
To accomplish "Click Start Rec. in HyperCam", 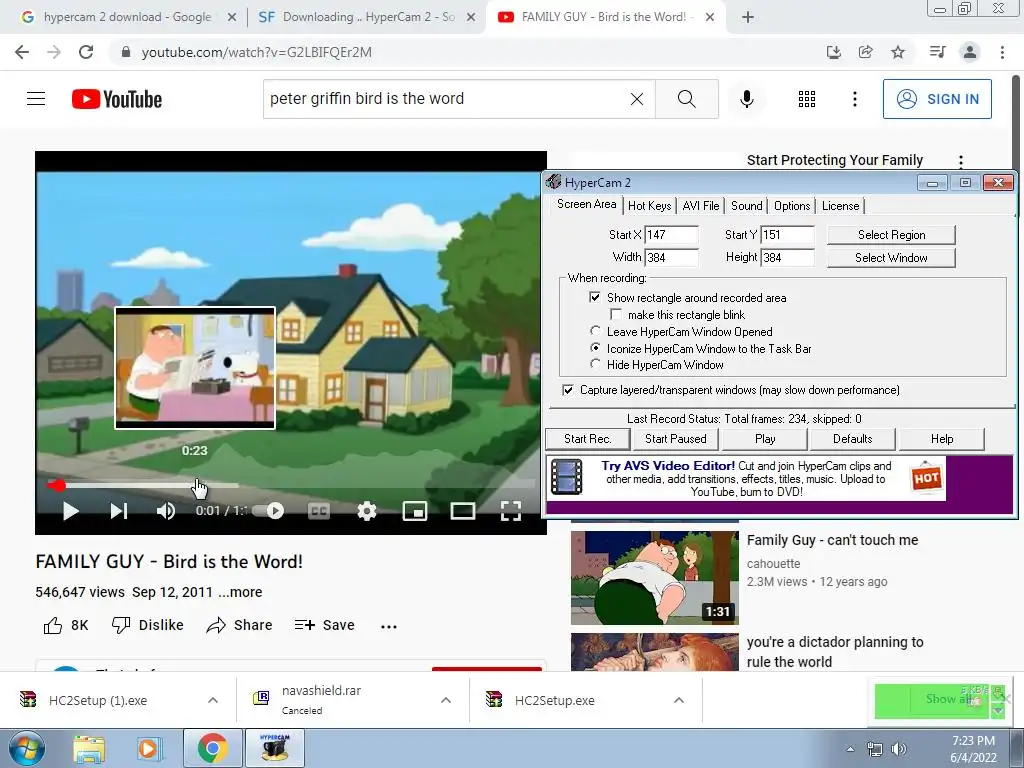I will [x=588, y=439].
